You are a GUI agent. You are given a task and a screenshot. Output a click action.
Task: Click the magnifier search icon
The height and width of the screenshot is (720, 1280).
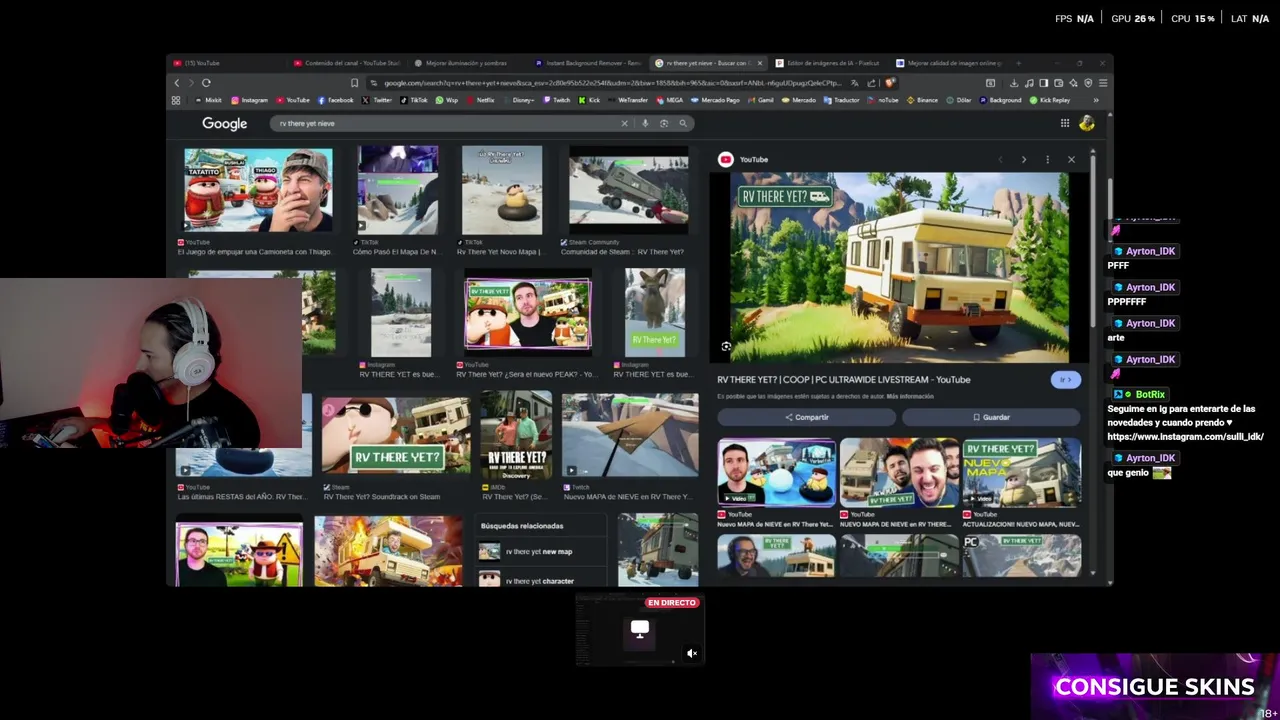683,123
